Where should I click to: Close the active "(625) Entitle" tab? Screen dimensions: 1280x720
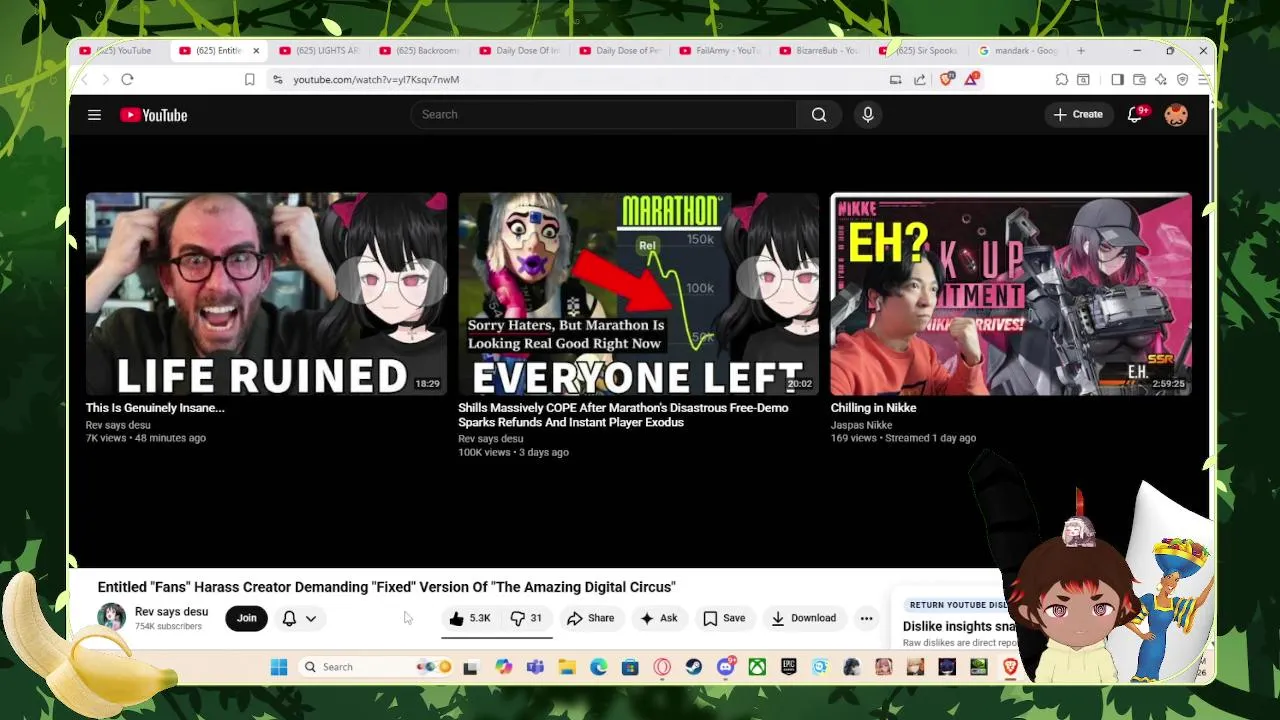(x=256, y=51)
